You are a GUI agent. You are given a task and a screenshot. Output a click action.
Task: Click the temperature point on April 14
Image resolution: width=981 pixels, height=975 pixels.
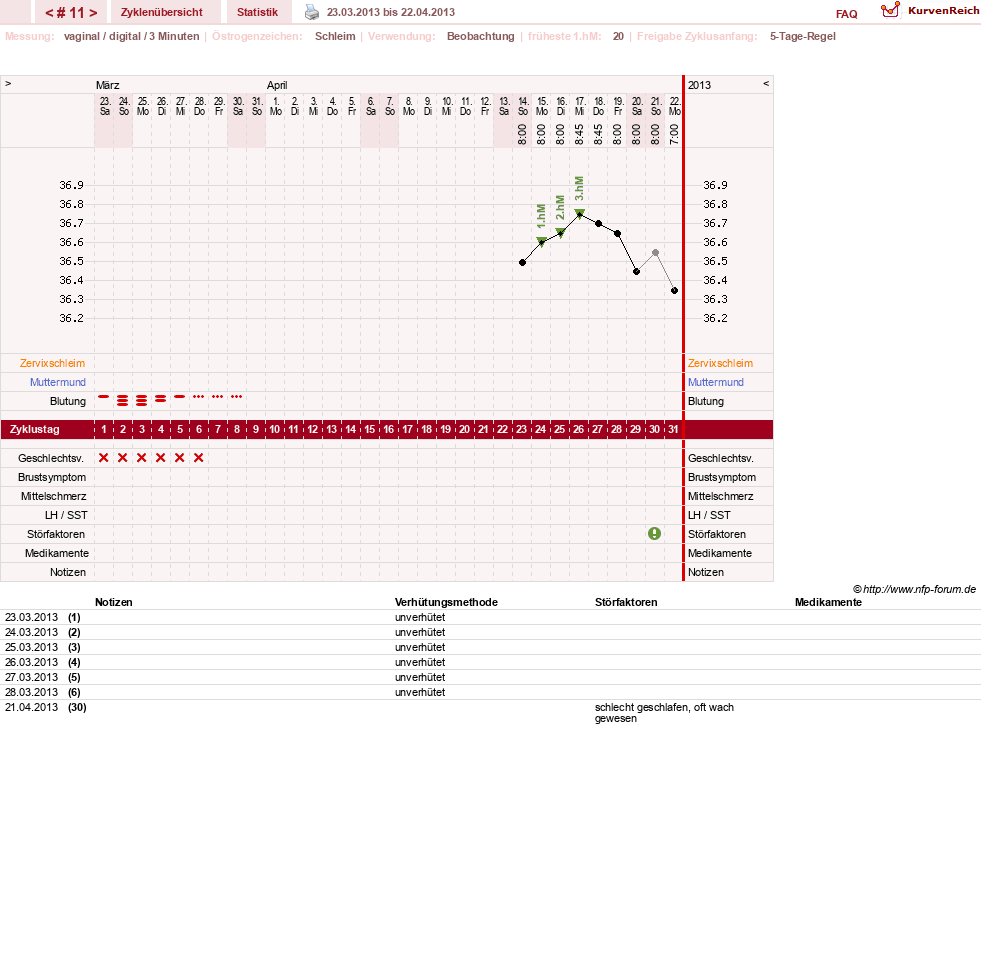pos(522,263)
